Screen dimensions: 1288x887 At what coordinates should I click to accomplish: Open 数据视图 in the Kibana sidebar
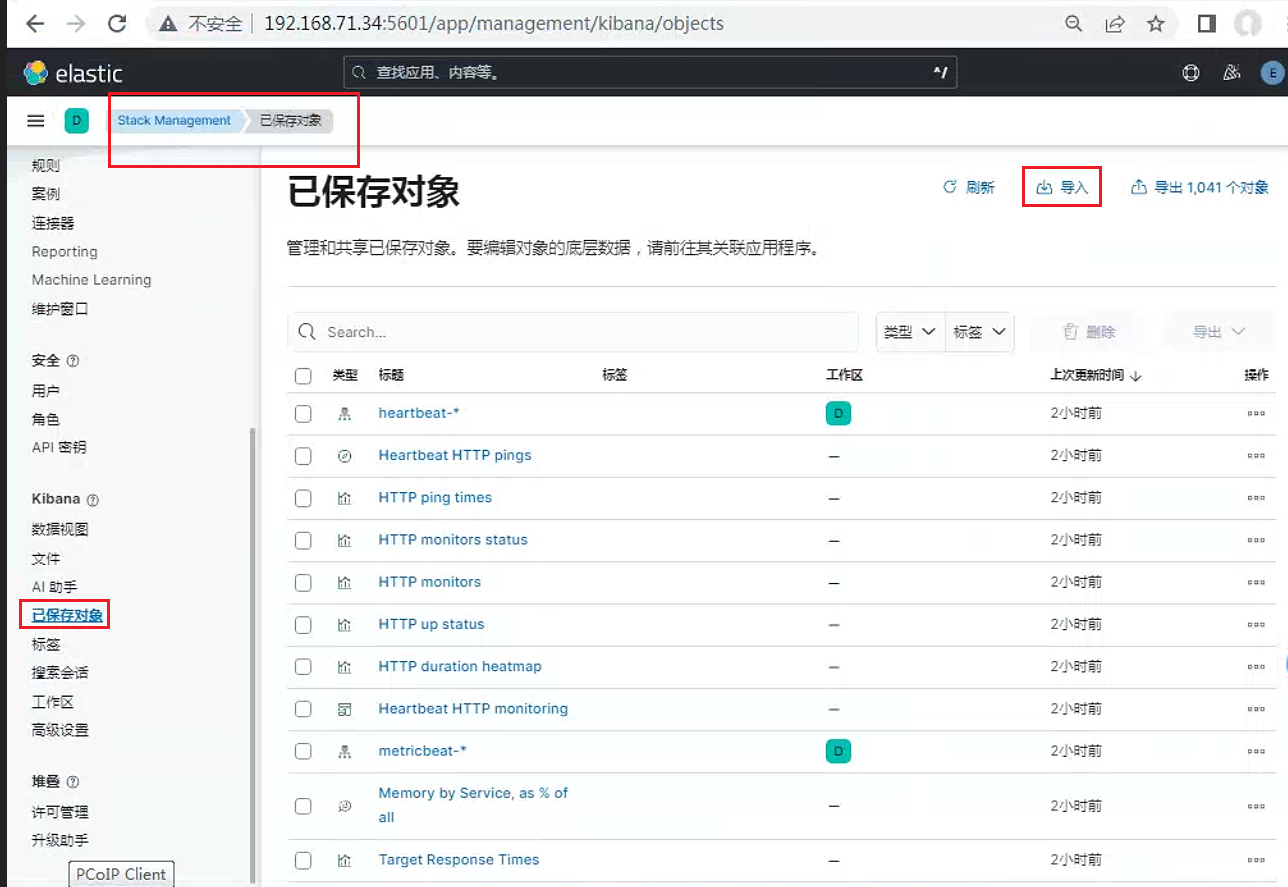pos(60,529)
